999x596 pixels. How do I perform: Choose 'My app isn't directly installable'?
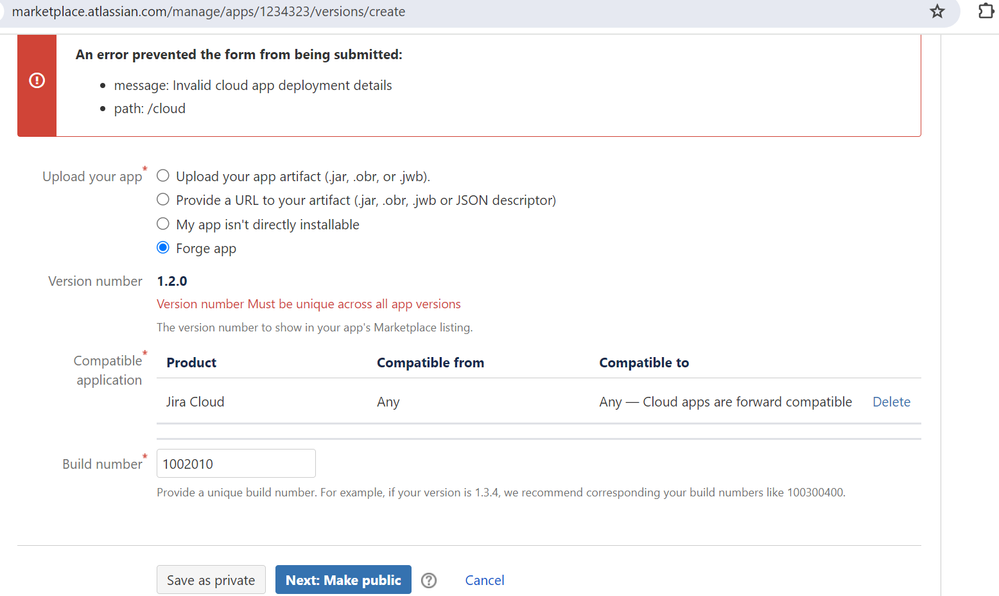click(163, 224)
